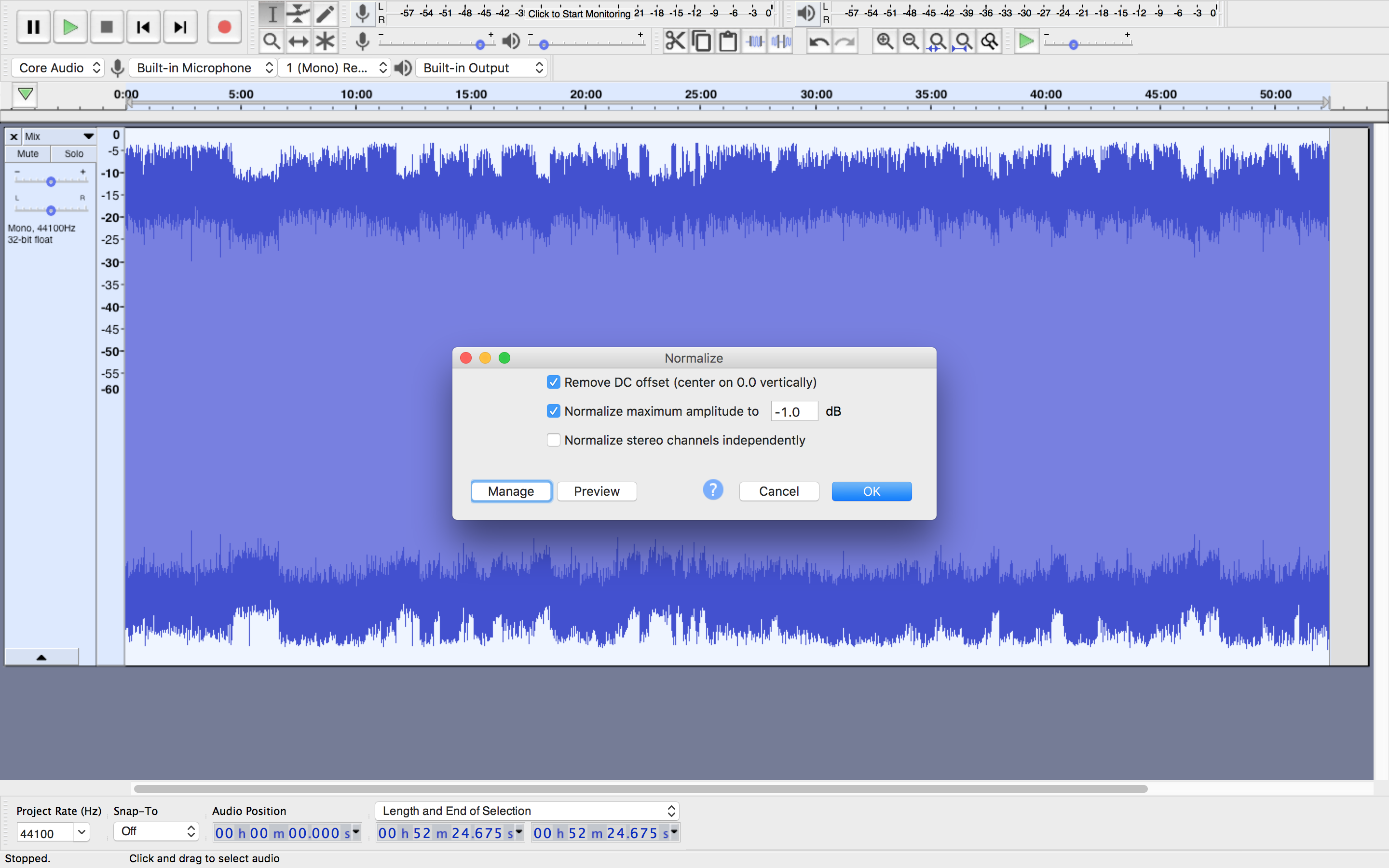Open the Built-in Microphone device dropdown

click(203, 68)
